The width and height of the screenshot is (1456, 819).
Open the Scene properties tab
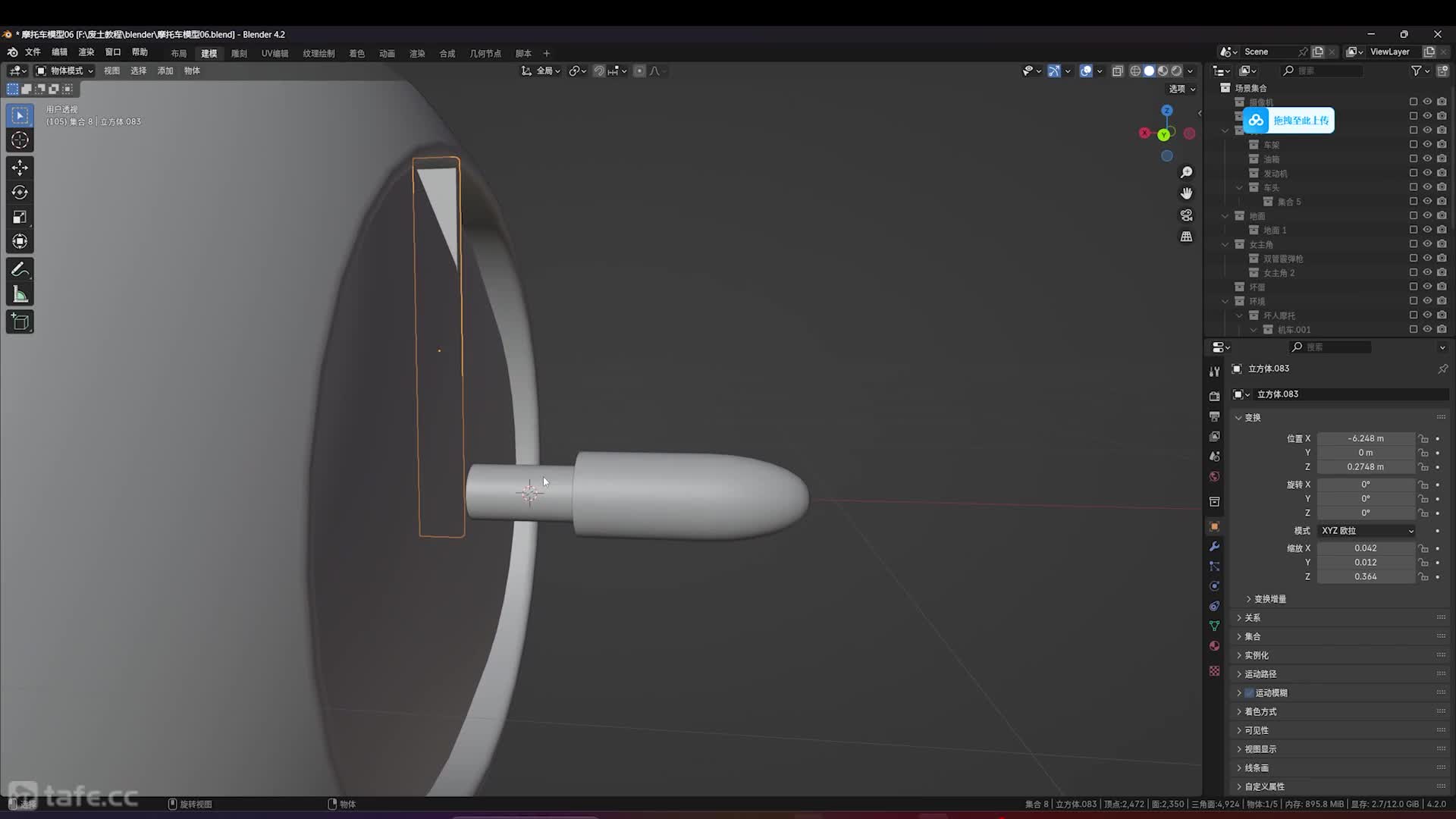click(1214, 457)
